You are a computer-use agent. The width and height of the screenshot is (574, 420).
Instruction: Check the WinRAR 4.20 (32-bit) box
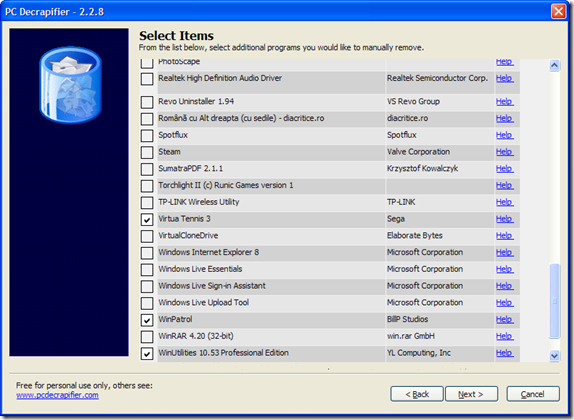click(147, 337)
